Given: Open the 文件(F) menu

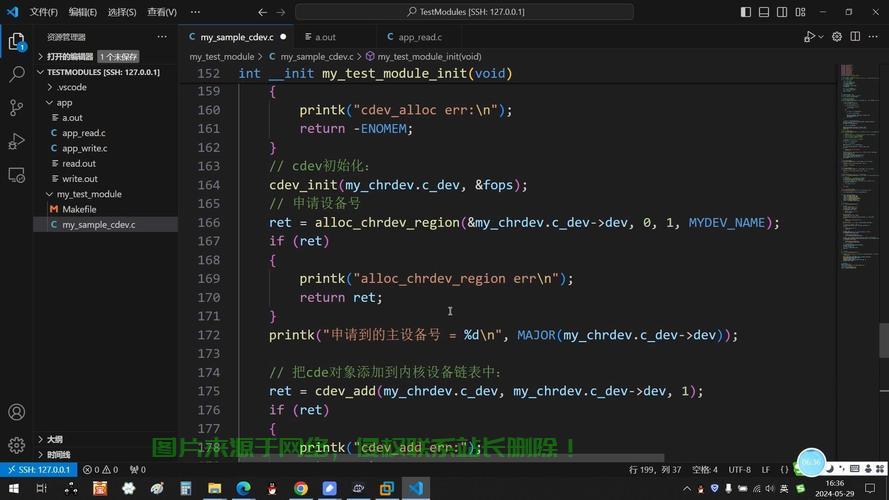Looking at the screenshot, I should point(43,12).
